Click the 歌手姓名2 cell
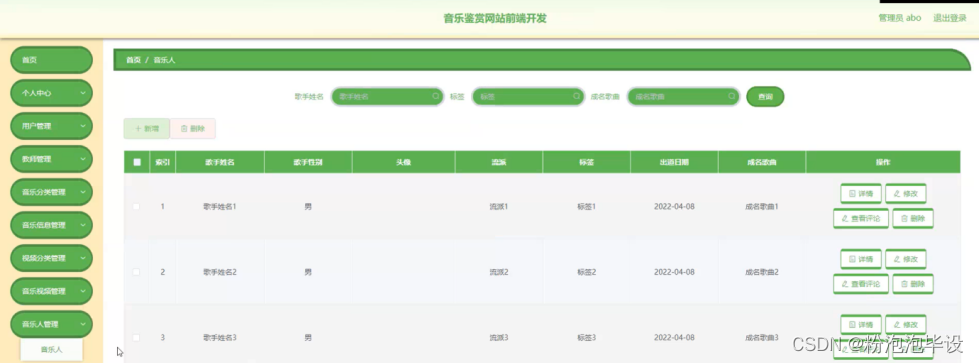Image resolution: width=979 pixels, height=363 pixels. (220, 272)
